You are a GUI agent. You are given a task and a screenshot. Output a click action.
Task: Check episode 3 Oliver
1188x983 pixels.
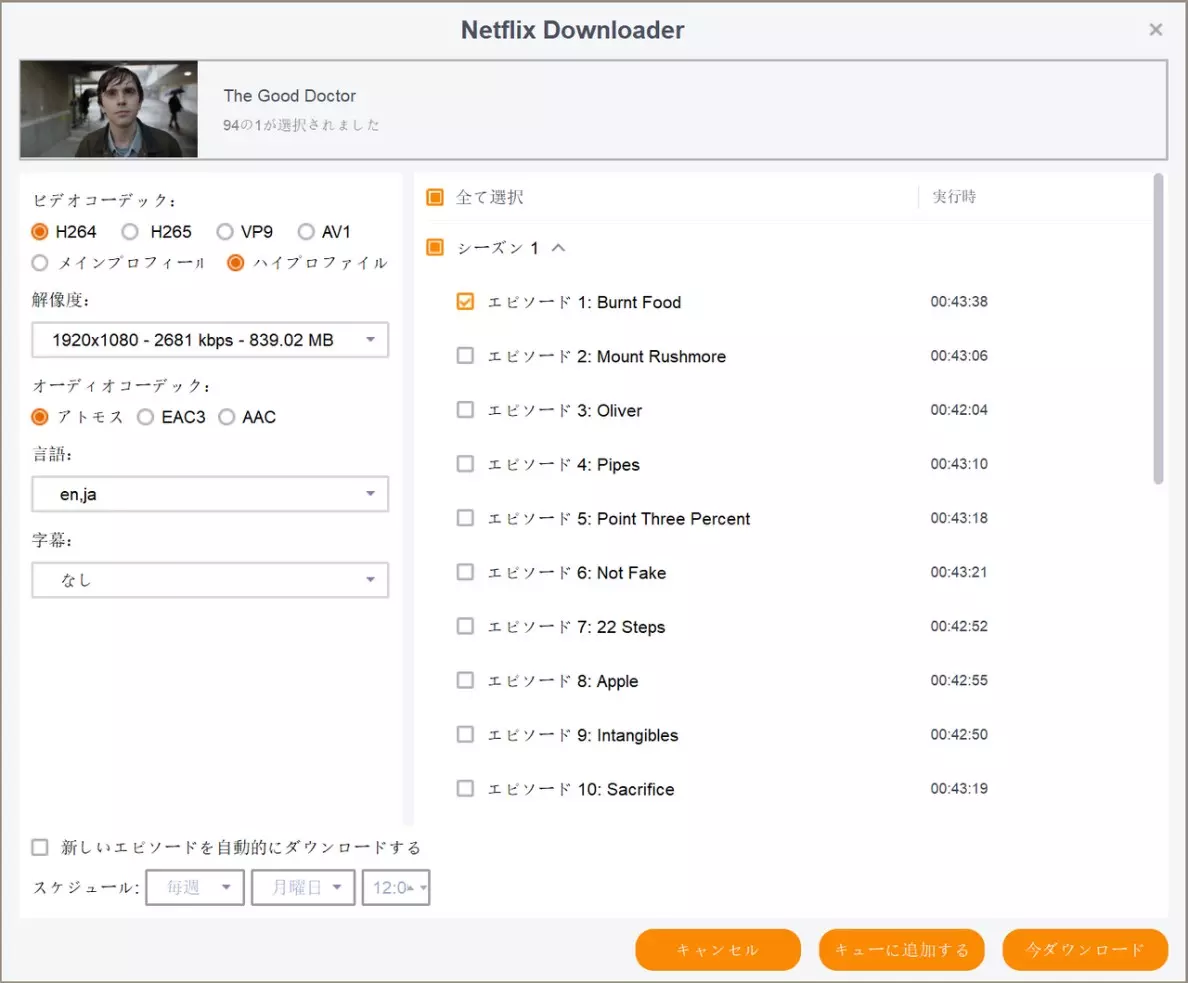(465, 410)
